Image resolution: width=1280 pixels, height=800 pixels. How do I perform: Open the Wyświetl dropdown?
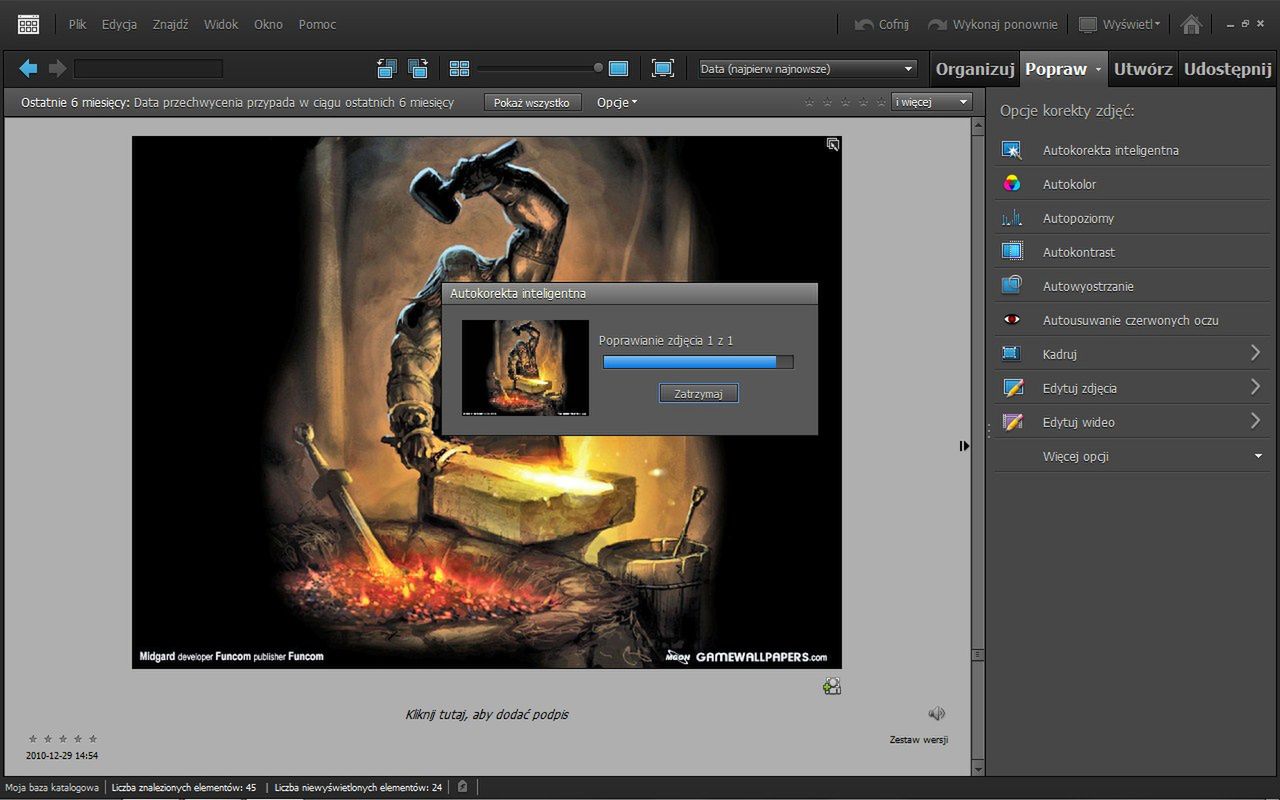pos(1119,24)
